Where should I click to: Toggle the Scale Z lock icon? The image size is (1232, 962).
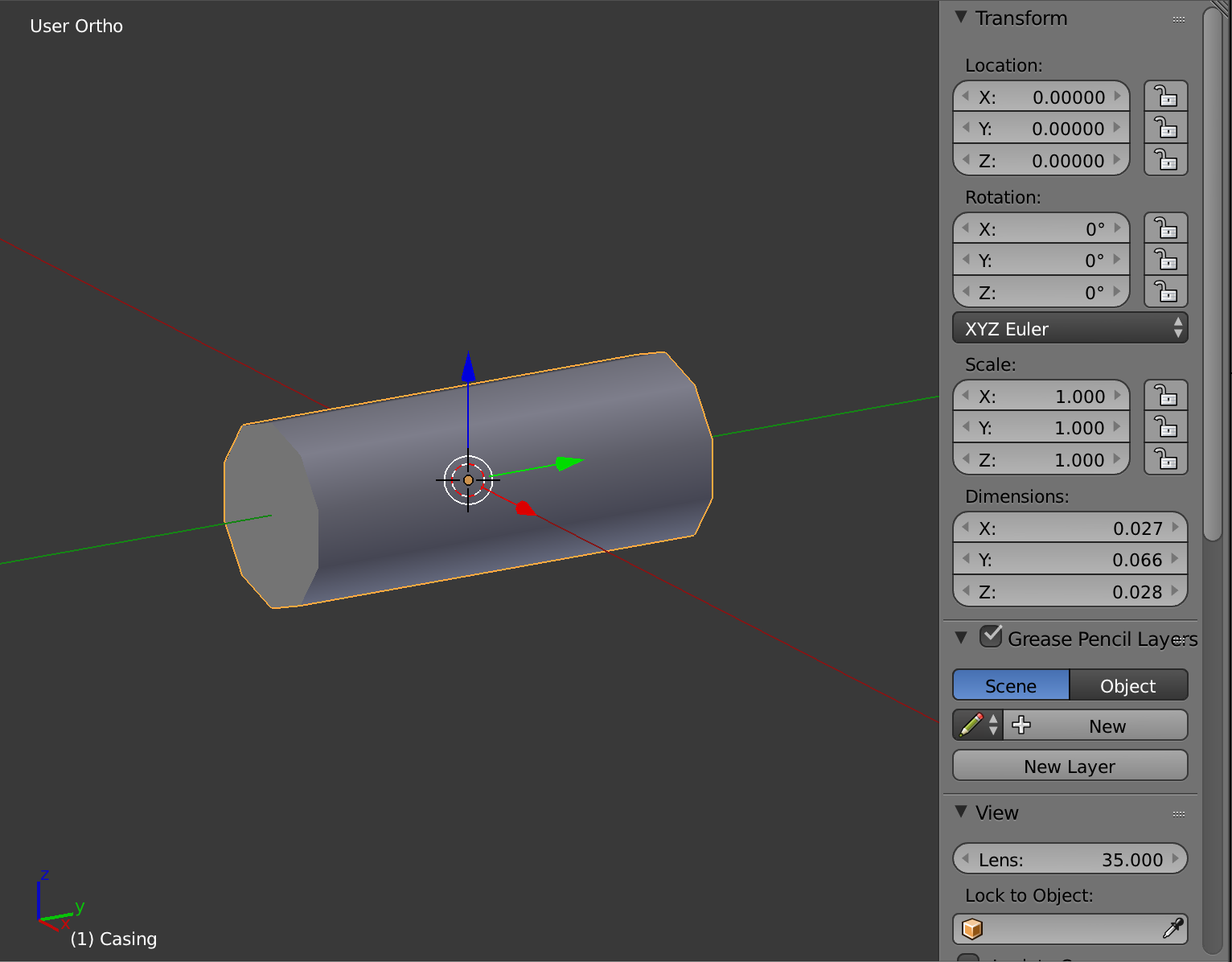(x=1165, y=459)
